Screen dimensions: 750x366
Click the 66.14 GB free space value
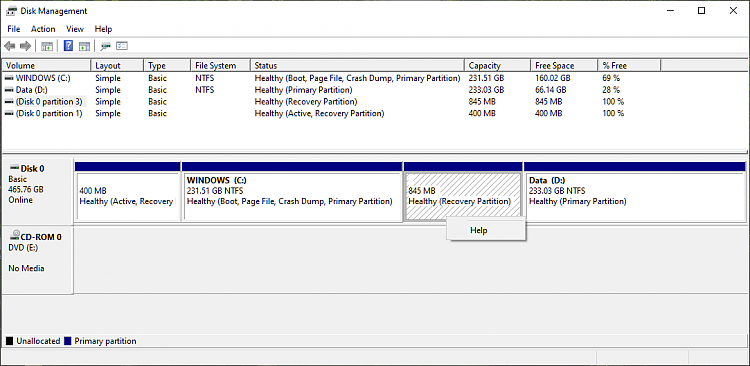tap(551, 90)
